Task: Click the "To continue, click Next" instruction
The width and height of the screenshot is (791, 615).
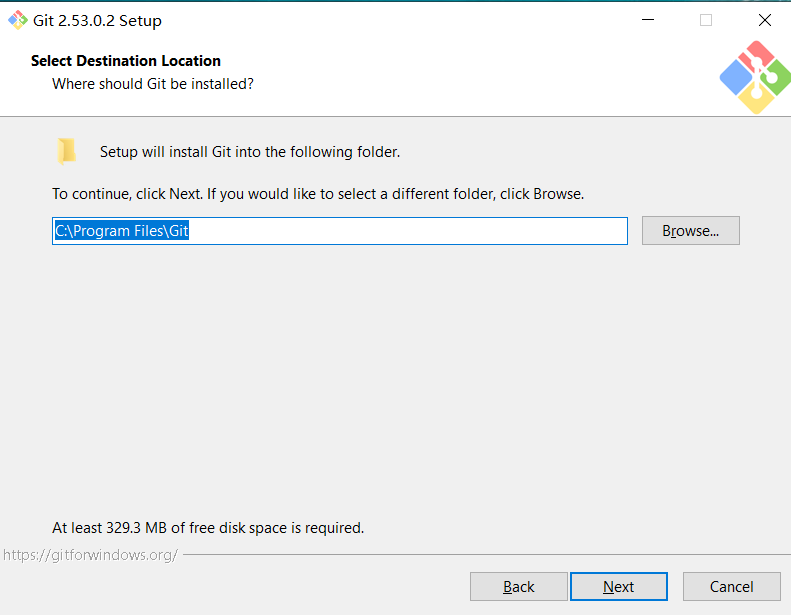Action: (318, 193)
